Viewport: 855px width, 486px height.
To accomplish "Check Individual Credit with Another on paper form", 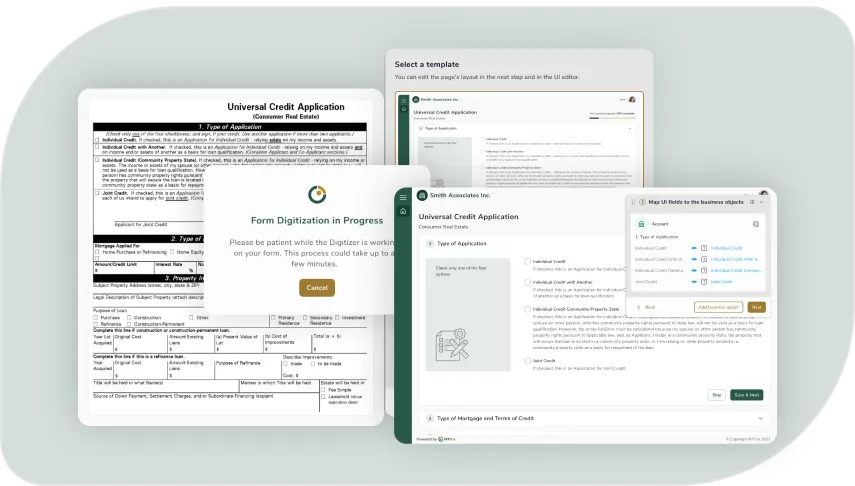I will (x=97, y=147).
